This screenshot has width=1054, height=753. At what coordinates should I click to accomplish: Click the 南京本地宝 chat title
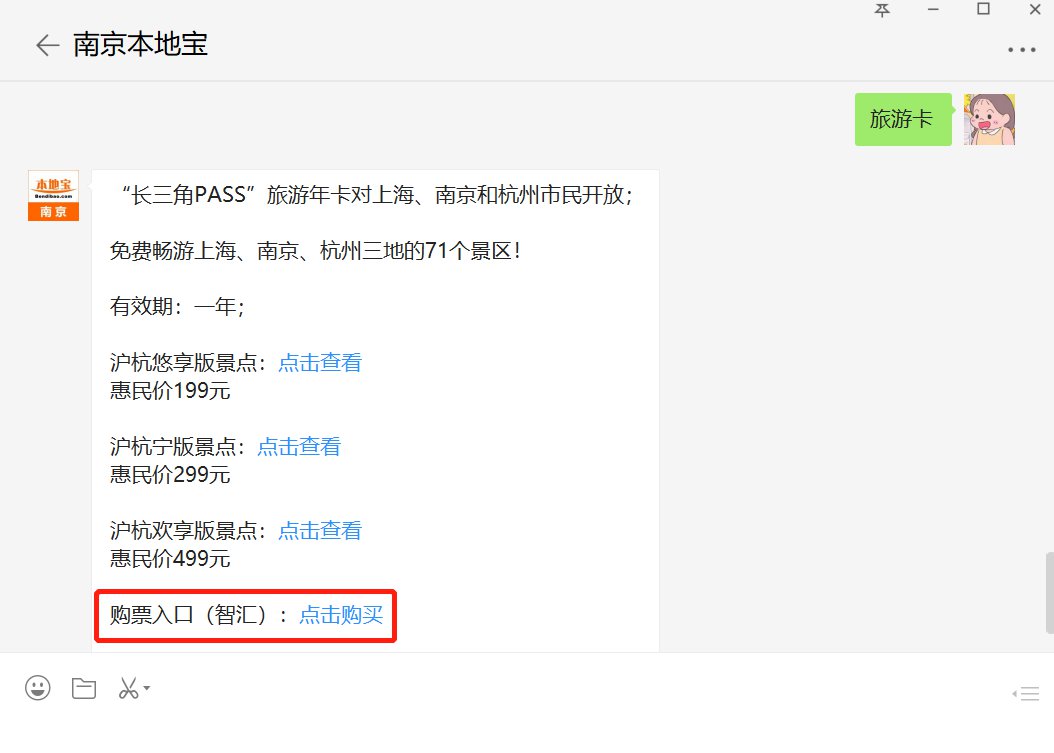click(x=140, y=45)
